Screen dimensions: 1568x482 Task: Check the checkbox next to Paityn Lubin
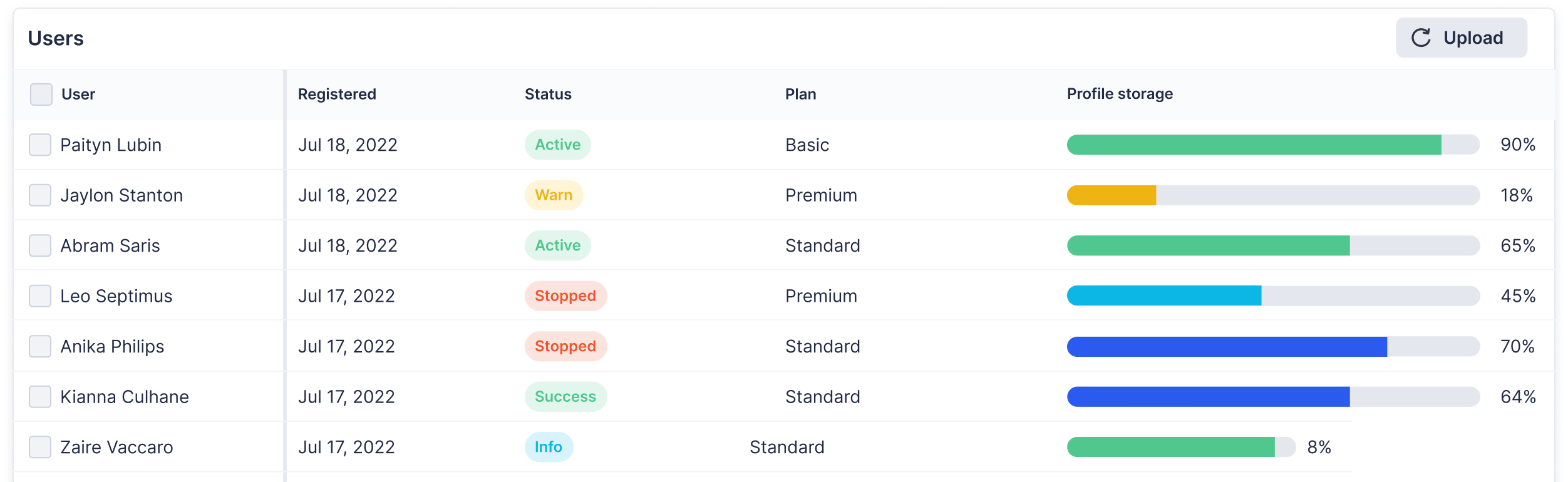[40, 145]
